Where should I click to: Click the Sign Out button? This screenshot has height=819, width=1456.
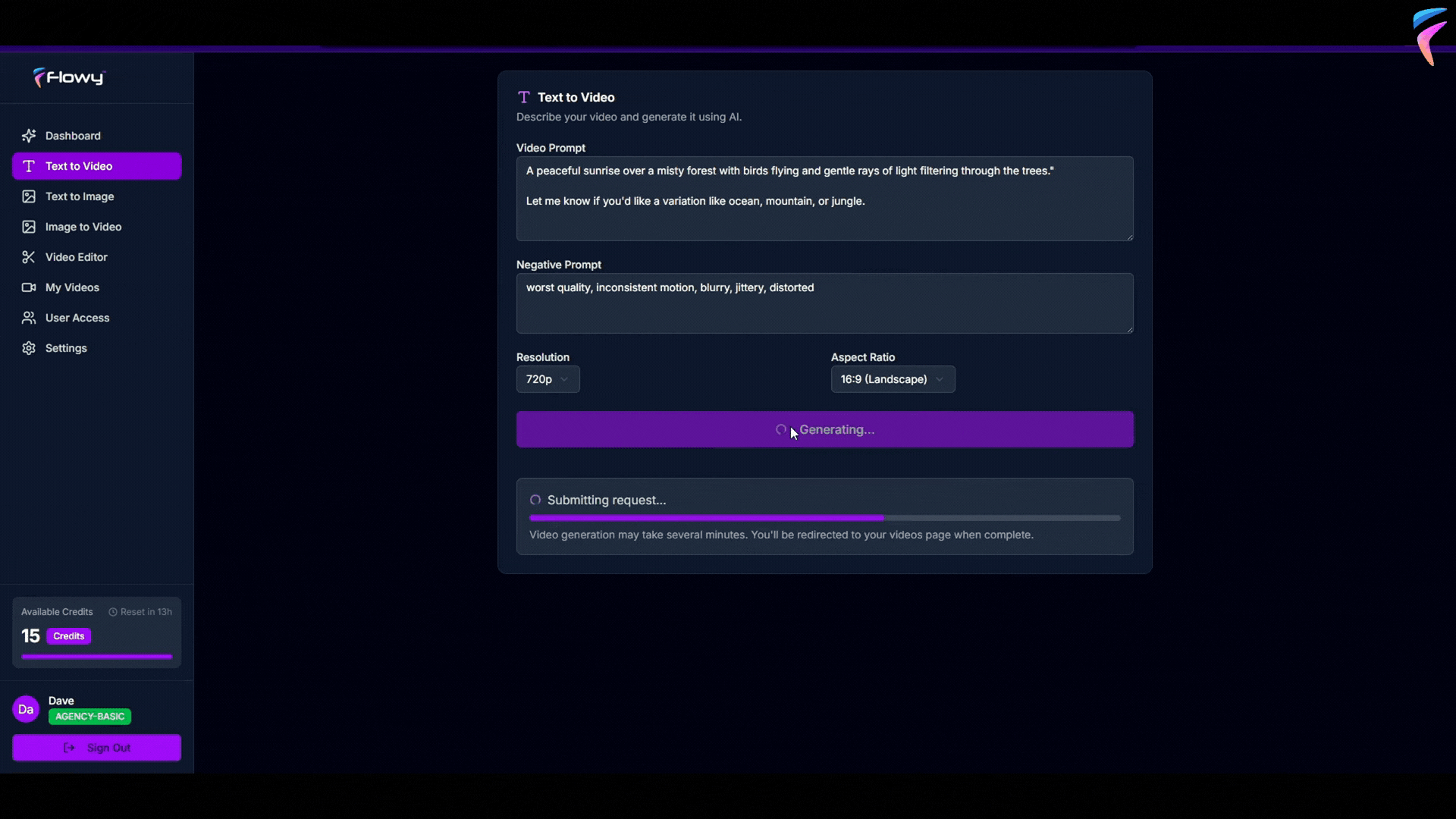97,748
